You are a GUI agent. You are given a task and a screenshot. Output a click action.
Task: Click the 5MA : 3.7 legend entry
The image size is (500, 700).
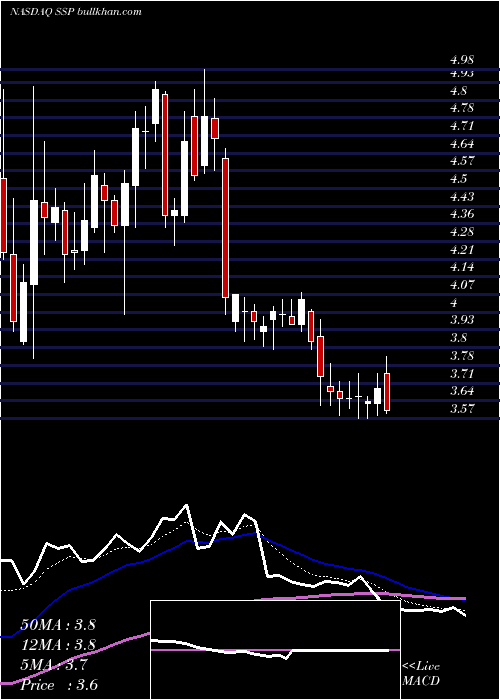54,665
